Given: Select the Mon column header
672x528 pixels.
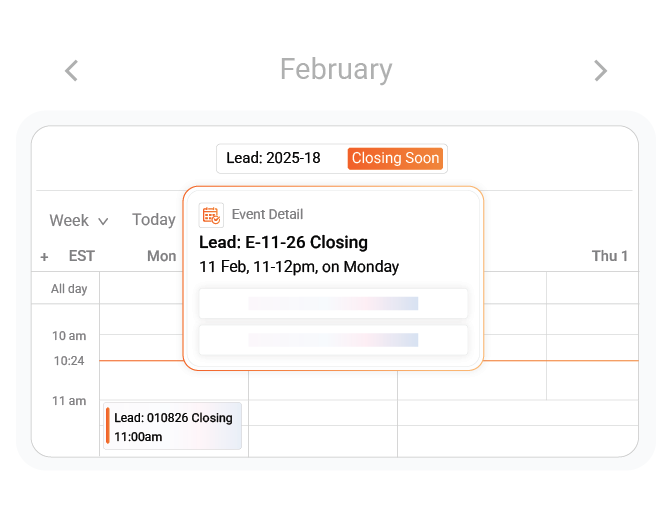Looking at the screenshot, I should coord(161,256).
